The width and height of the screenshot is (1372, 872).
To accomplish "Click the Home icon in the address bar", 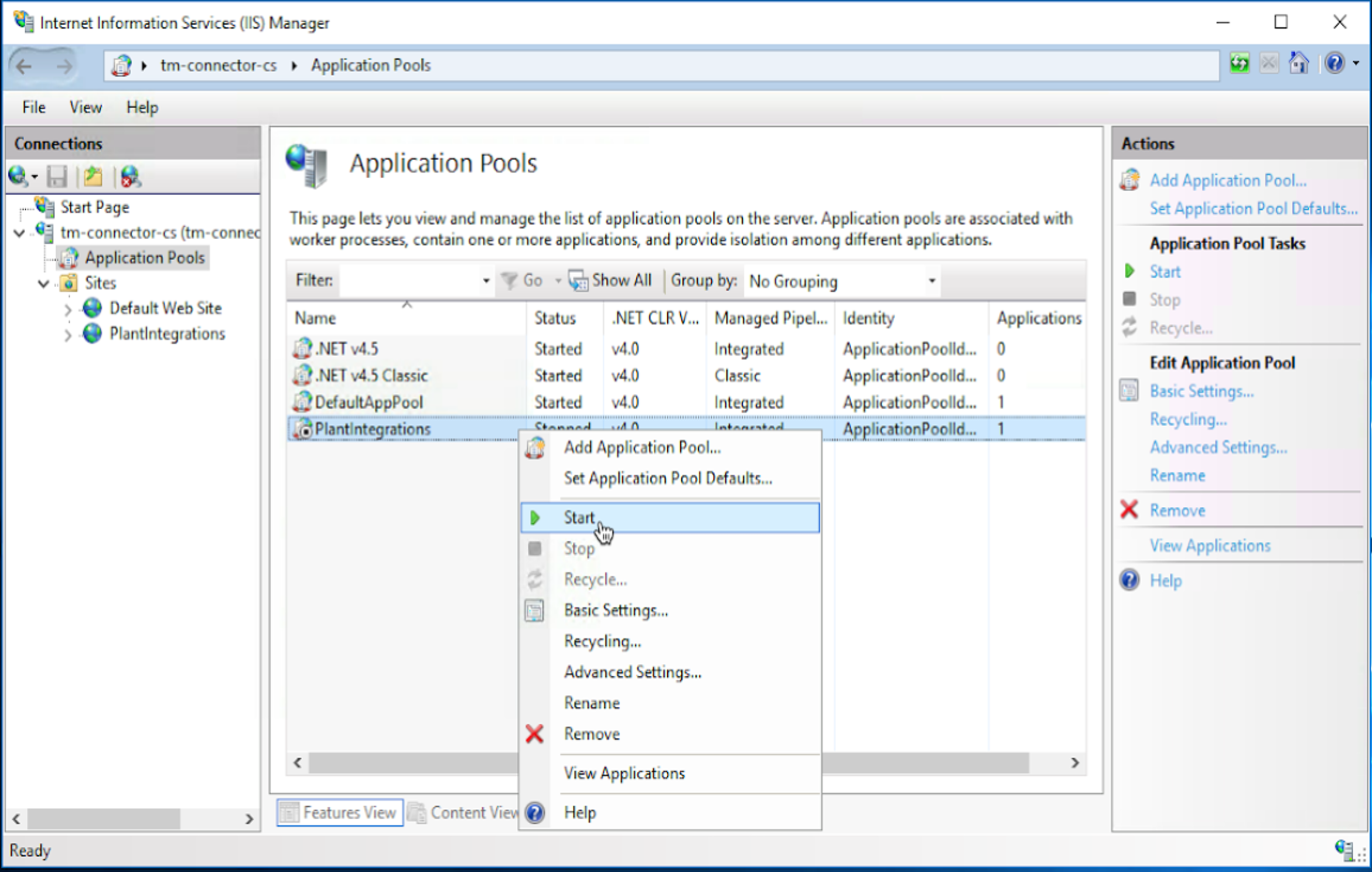I will [1298, 63].
